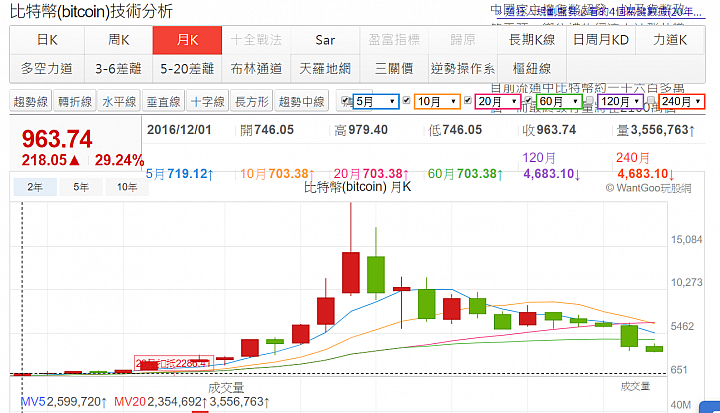Click the MV20 2,354,692 volume average label

(x=160, y=402)
